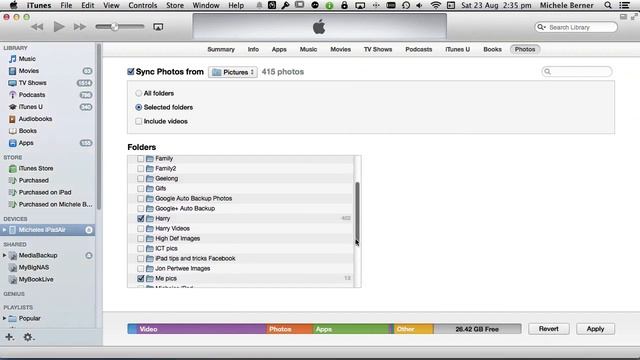Click the Previous track rewind button
The height and width of the screenshot is (360, 640).
pos(37,27)
